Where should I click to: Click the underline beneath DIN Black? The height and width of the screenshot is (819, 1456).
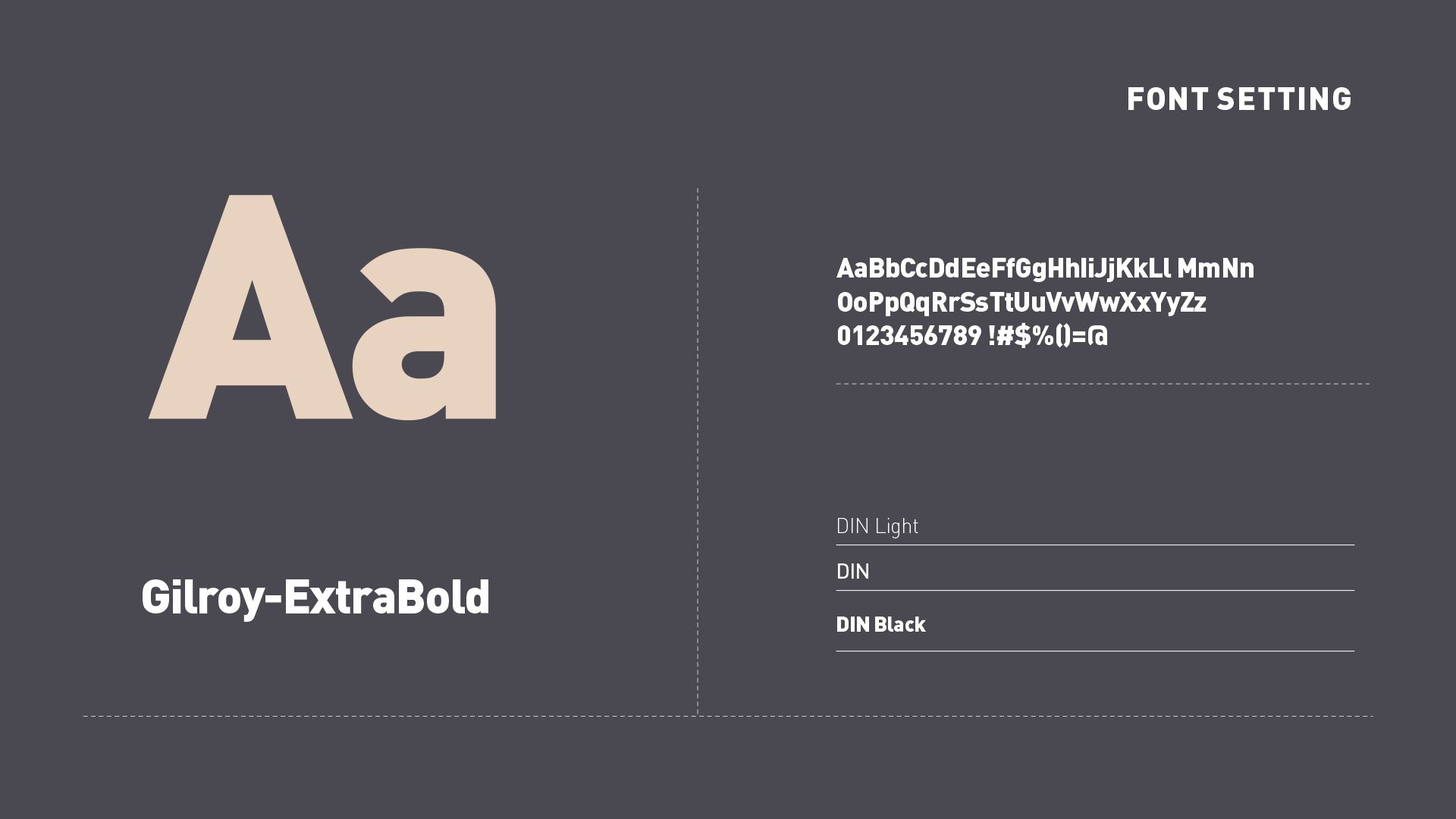click(1095, 651)
